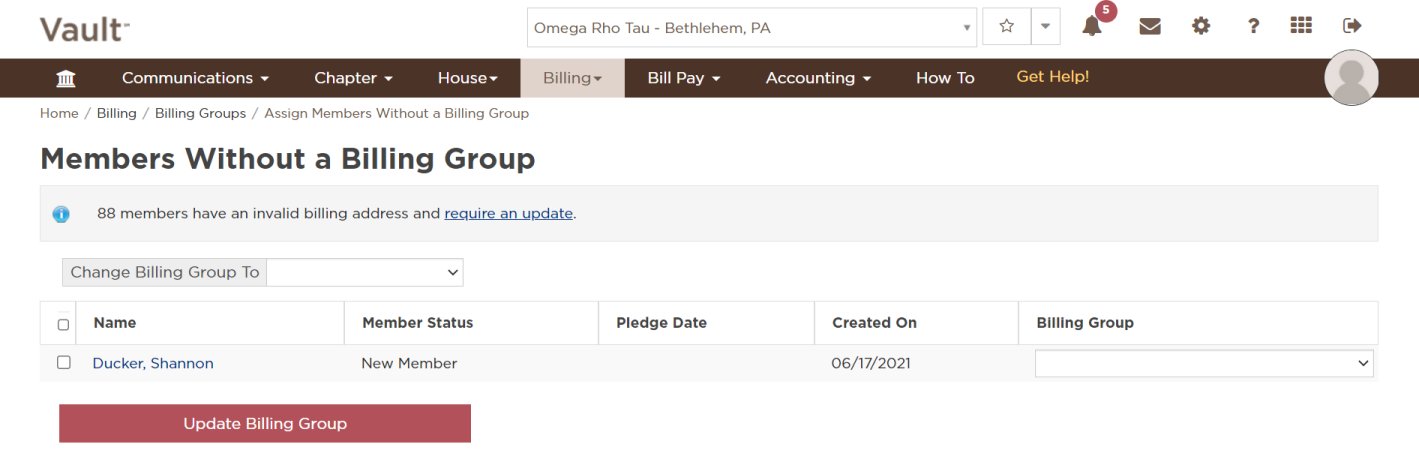Open the Accounting menu
This screenshot has height=456, width=1419.
point(818,78)
